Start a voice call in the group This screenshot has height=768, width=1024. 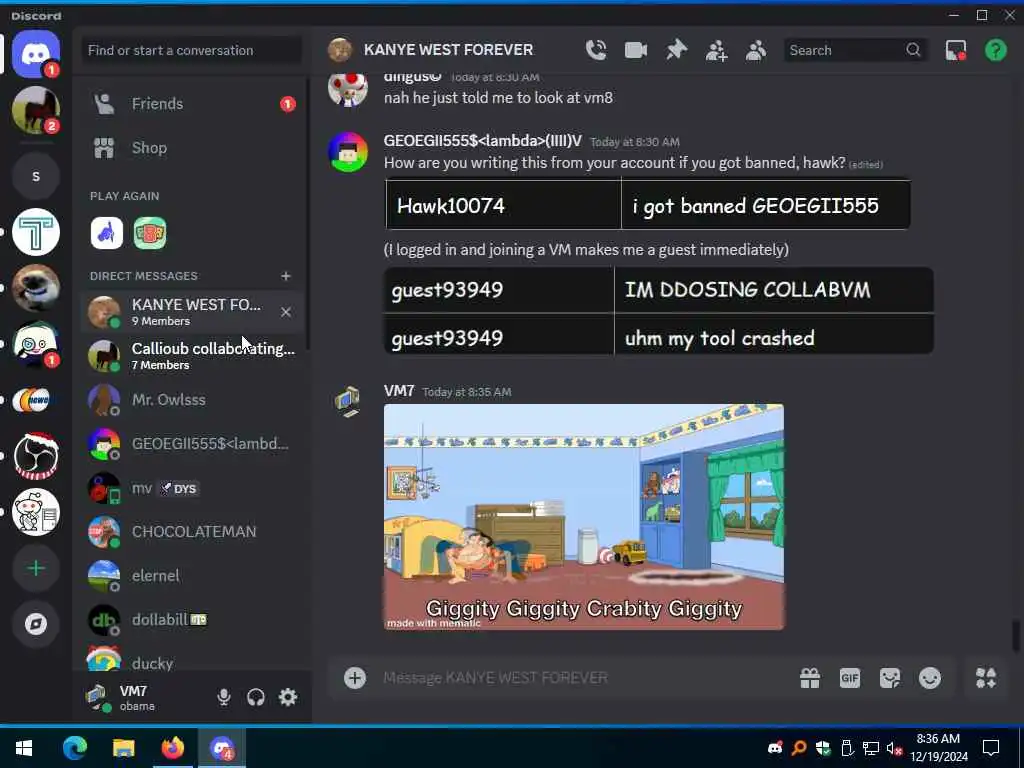point(596,50)
